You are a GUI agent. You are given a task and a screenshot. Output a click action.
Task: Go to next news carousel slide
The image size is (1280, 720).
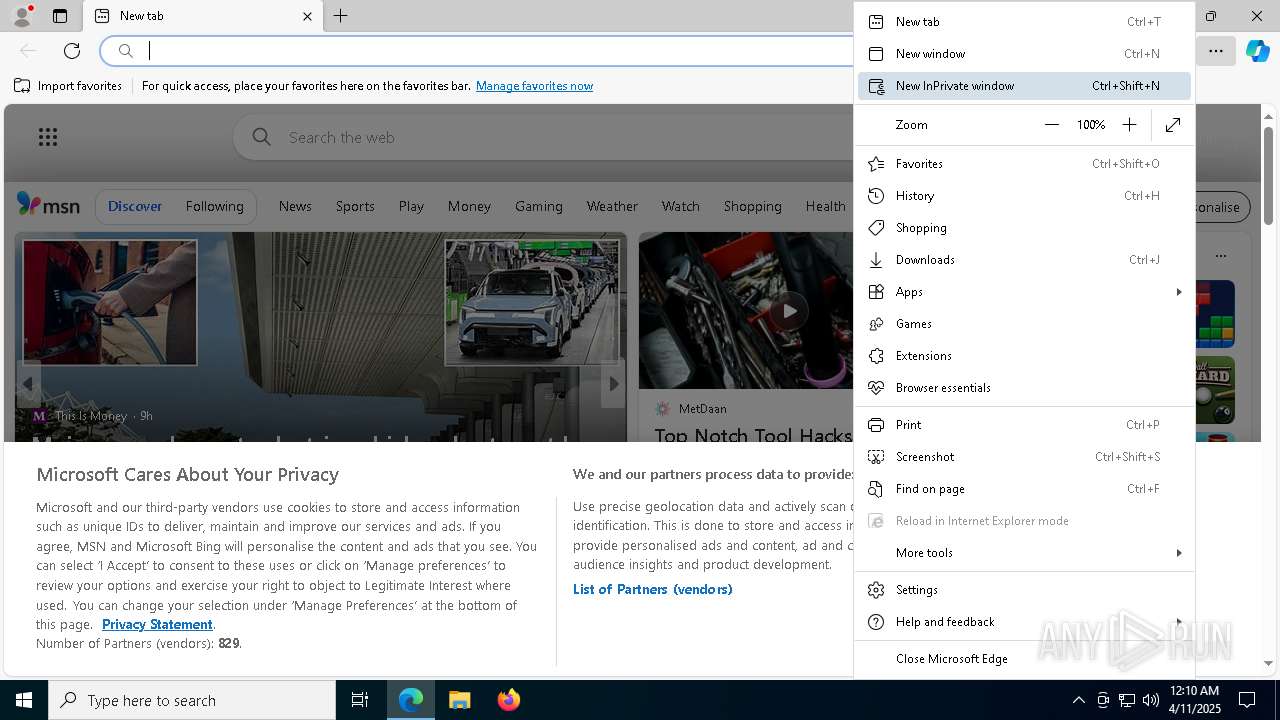pyautogui.click(x=613, y=383)
